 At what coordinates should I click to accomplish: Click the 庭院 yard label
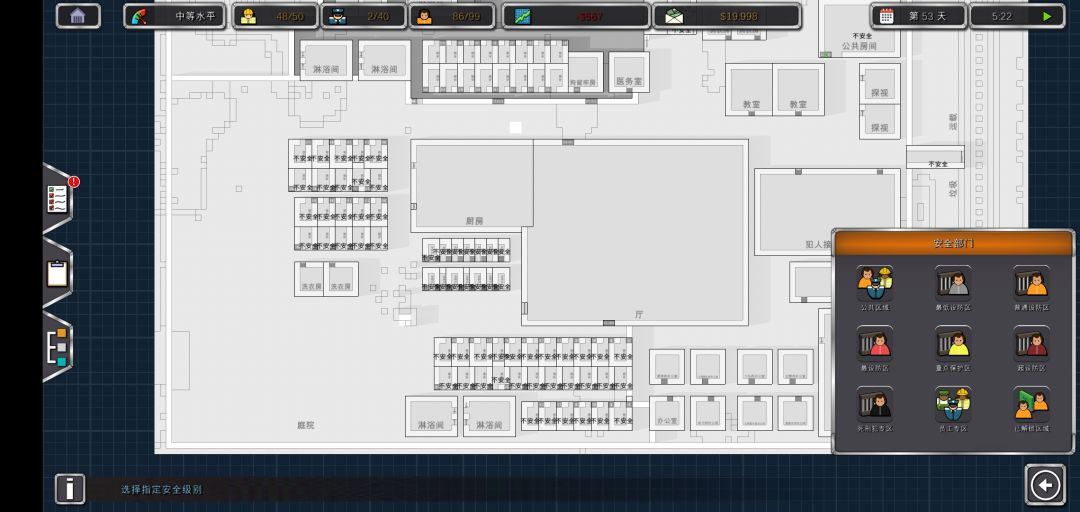click(305, 425)
